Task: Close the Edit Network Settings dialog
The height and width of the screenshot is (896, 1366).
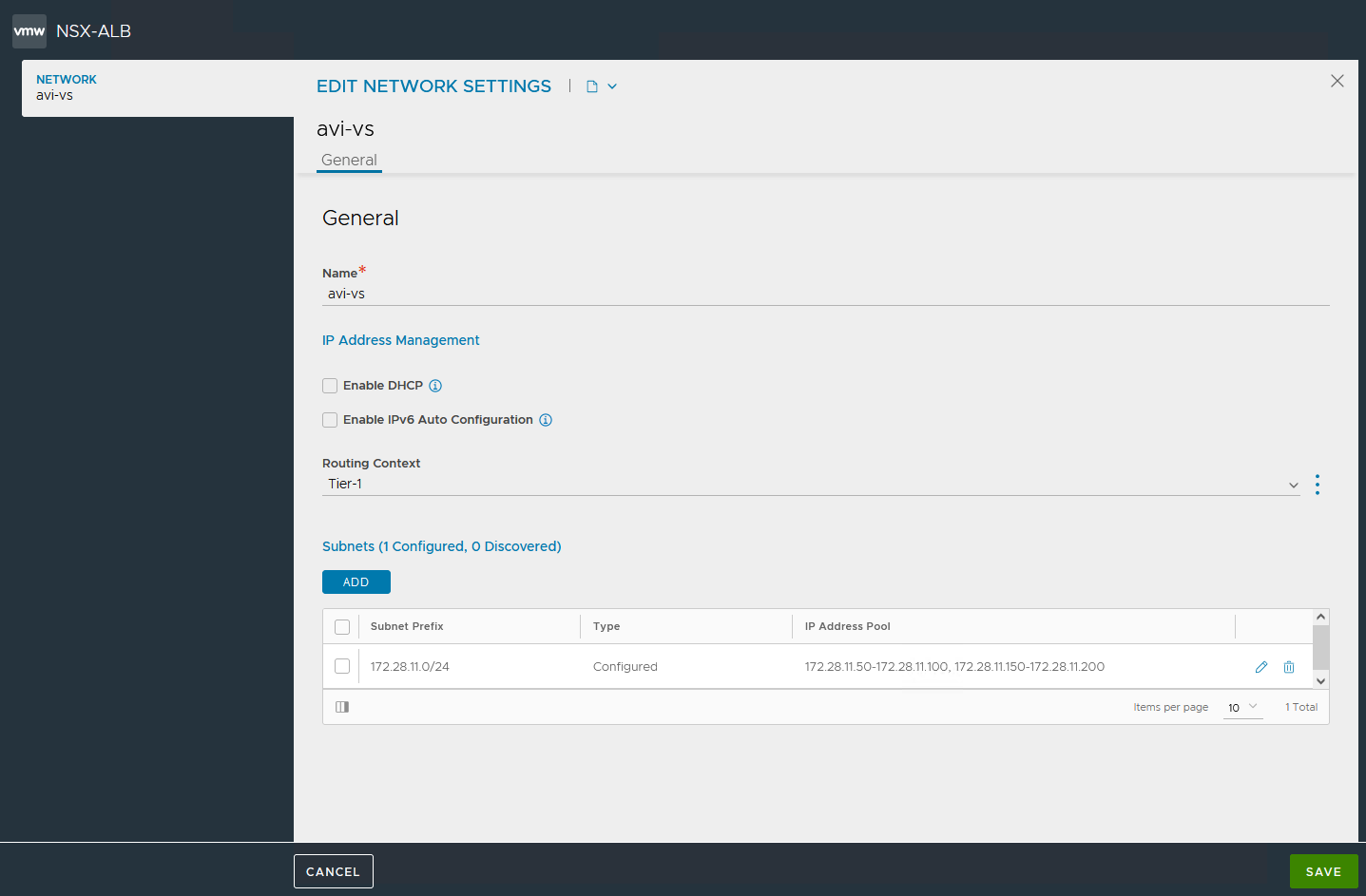Action: click(1337, 81)
